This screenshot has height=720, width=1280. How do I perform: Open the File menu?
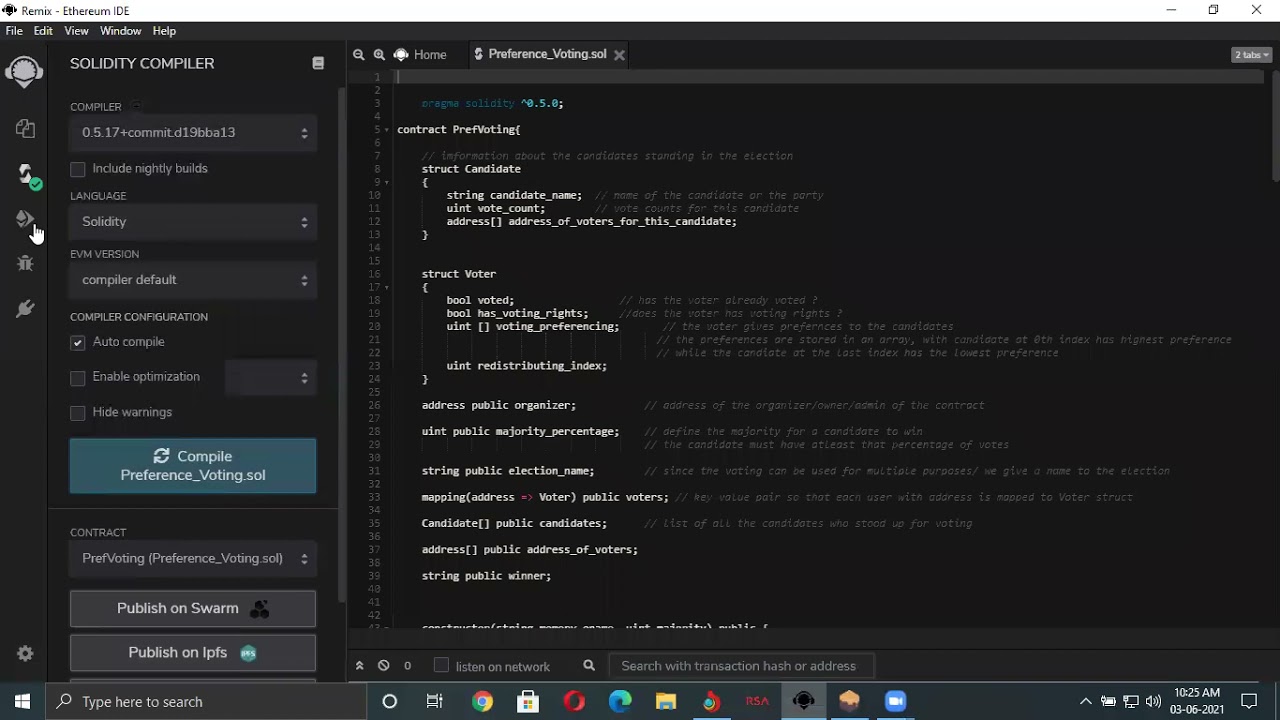click(x=14, y=31)
